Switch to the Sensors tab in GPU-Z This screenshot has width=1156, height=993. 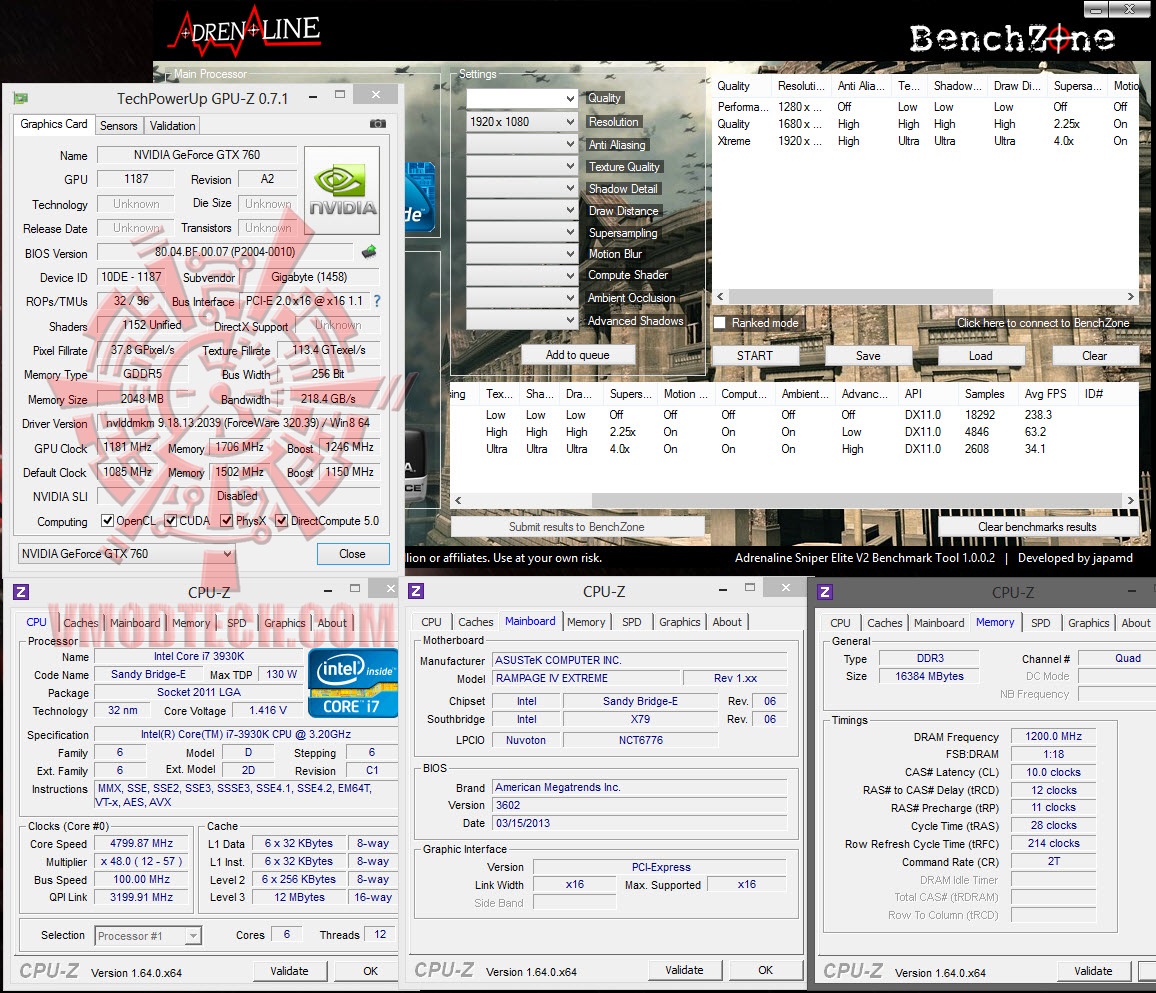coord(119,126)
